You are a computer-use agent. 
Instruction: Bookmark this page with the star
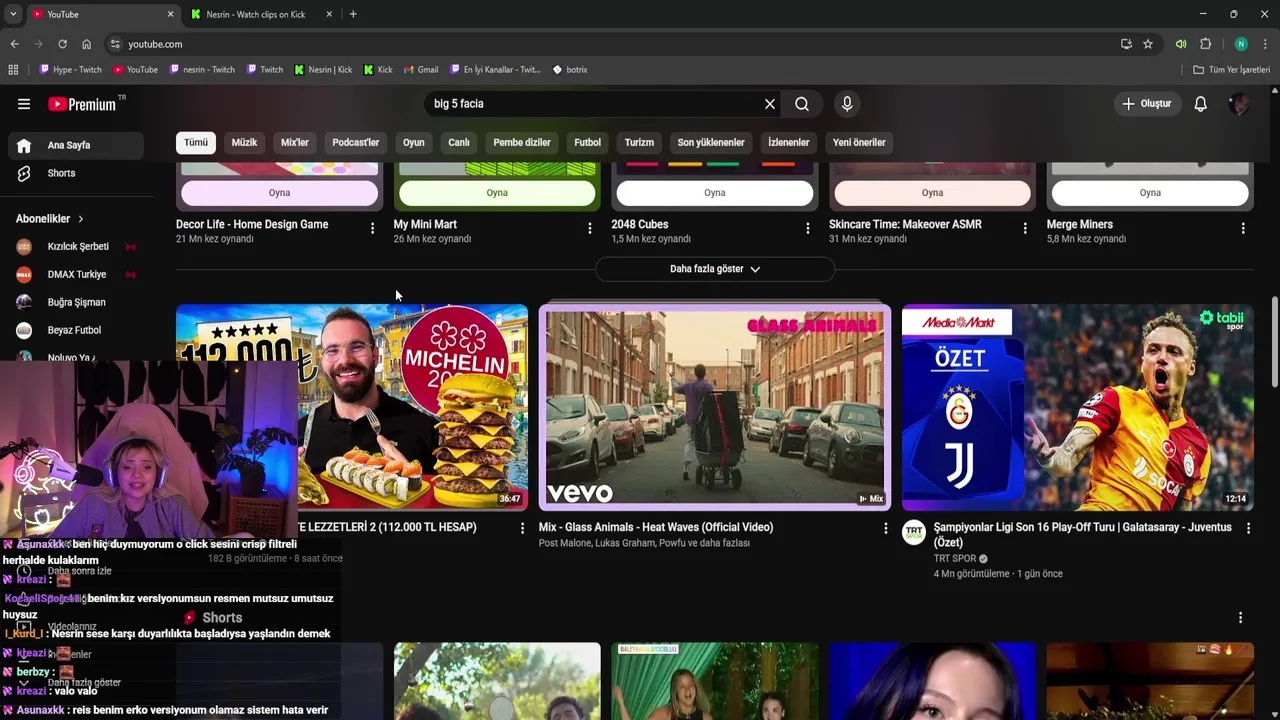tap(1148, 44)
